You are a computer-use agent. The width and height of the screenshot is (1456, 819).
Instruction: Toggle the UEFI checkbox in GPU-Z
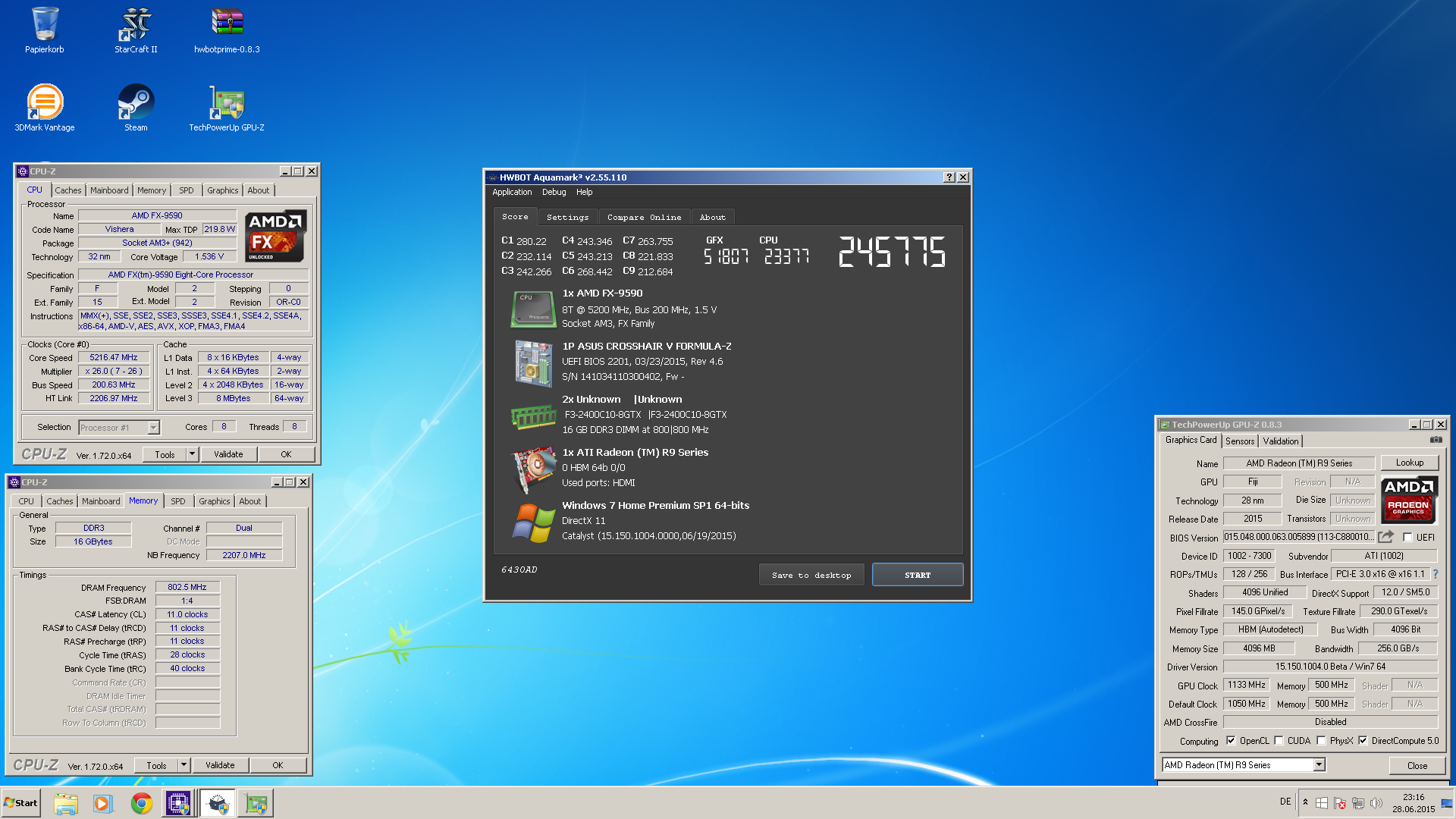click(1407, 538)
